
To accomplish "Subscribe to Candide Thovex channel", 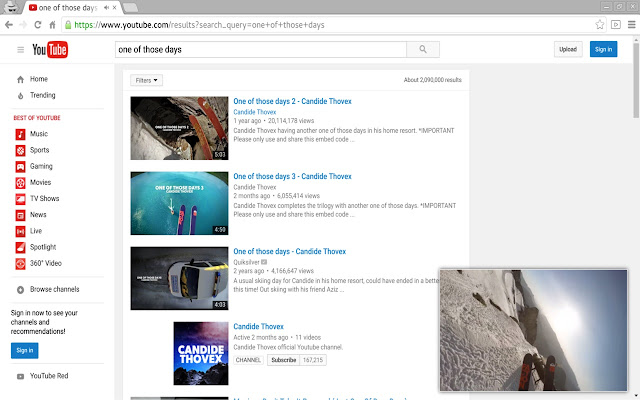I will coord(284,360).
